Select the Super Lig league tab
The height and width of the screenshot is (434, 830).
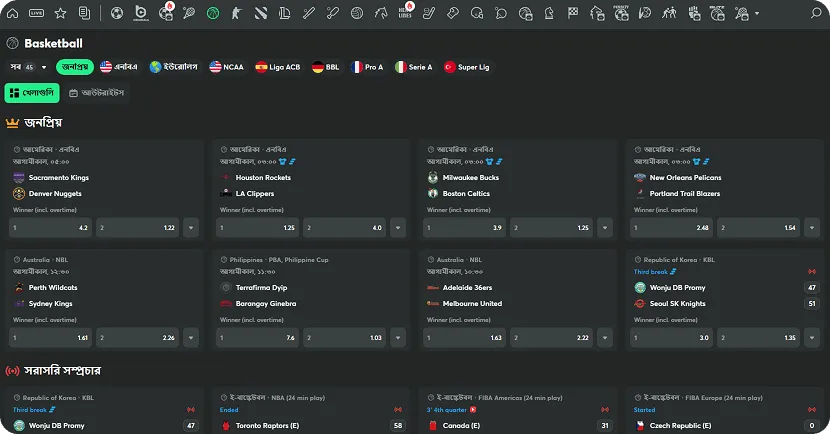point(467,67)
